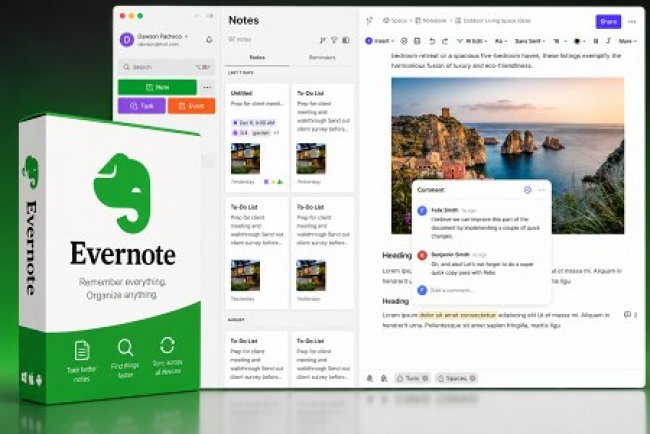This screenshot has height=434, width=650.
Task: Click the Spaces tag chip in the footer
Action: coord(456,378)
